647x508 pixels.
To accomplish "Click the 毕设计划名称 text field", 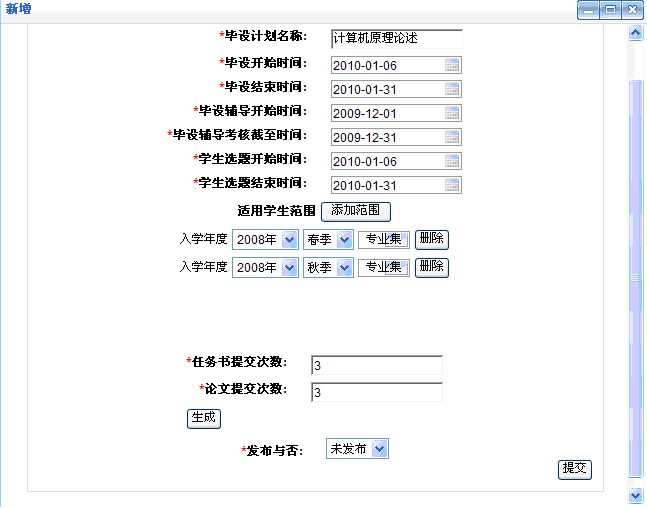I will [x=397, y=39].
